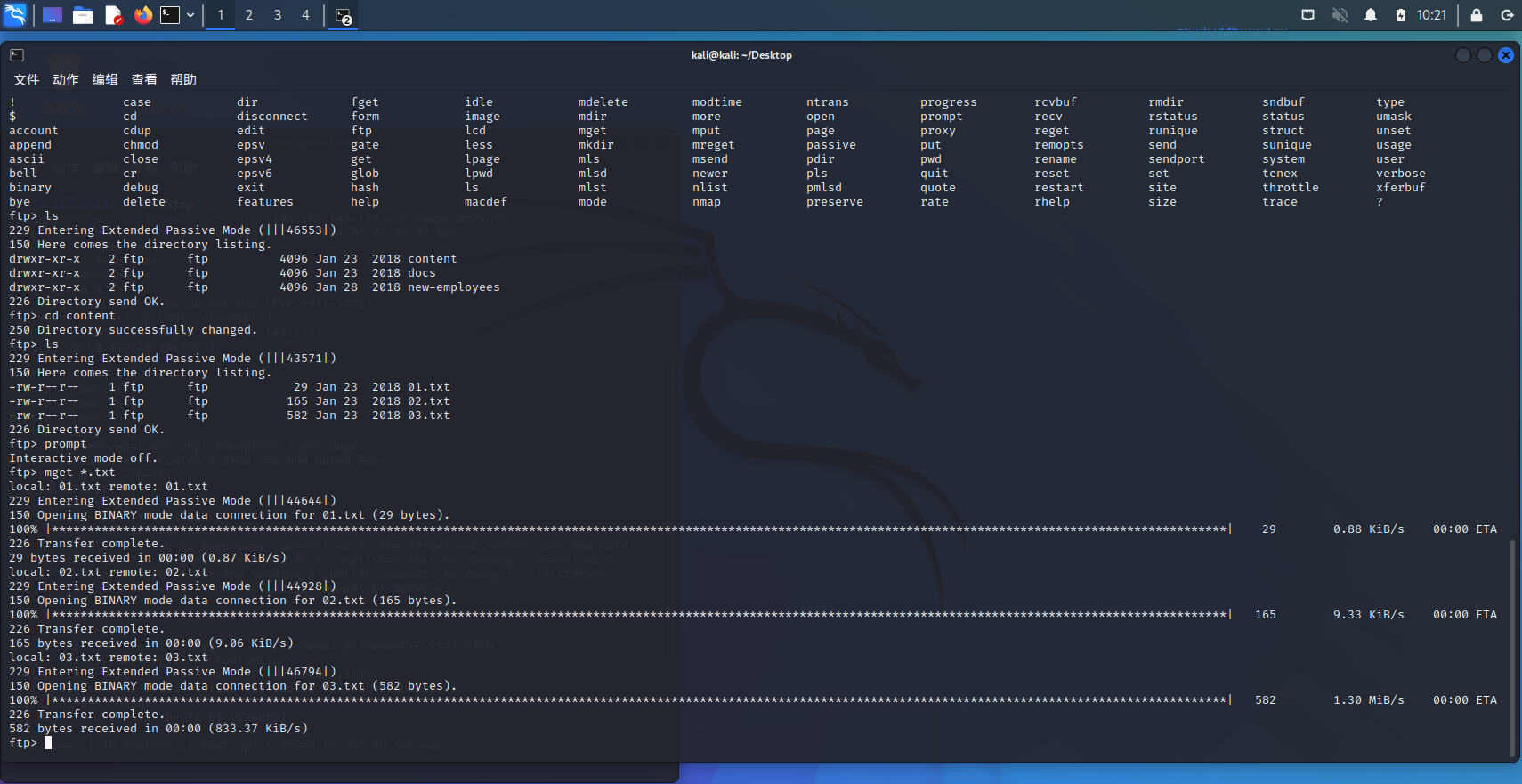Click the show desktop panel icon
1522x784 pixels.
53,15
